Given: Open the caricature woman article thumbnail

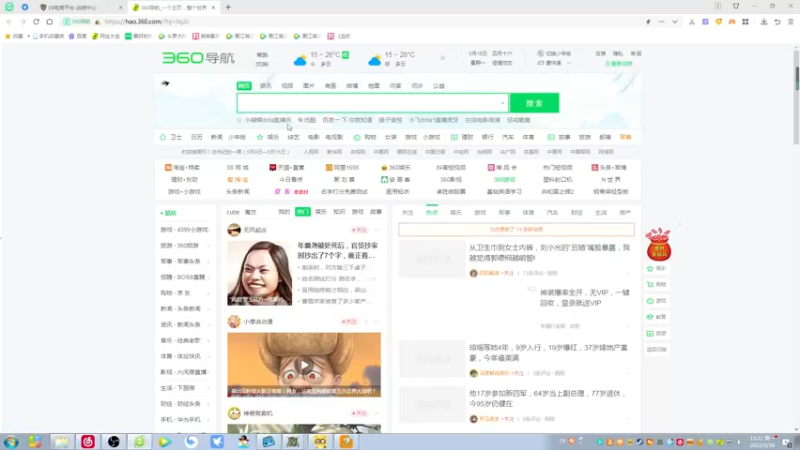Looking at the screenshot, I should 260,273.
